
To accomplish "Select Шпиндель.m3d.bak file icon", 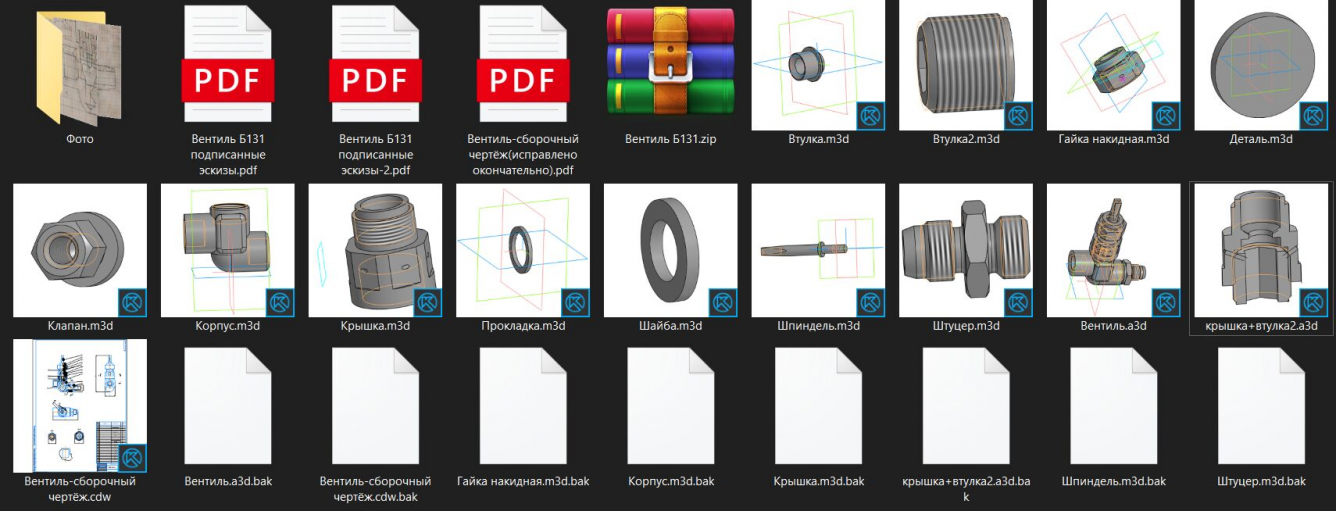I will (x=1113, y=405).
